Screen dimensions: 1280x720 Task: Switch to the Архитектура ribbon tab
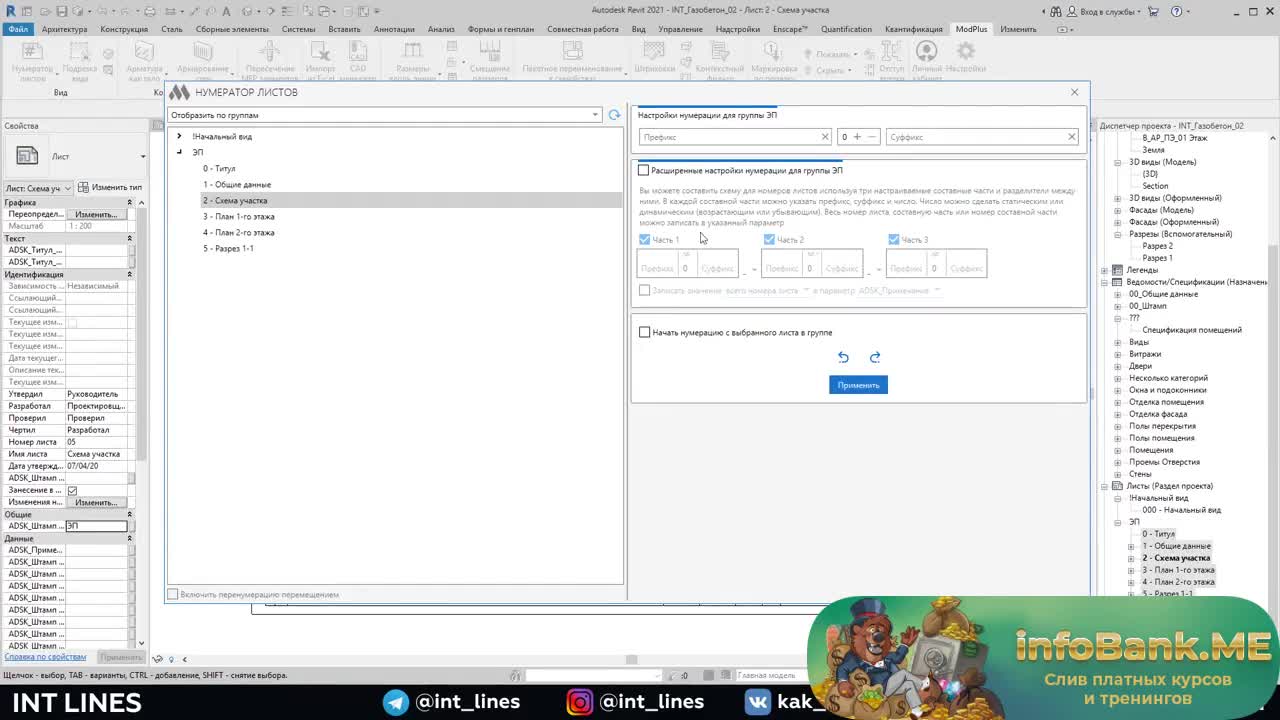[x=65, y=29]
